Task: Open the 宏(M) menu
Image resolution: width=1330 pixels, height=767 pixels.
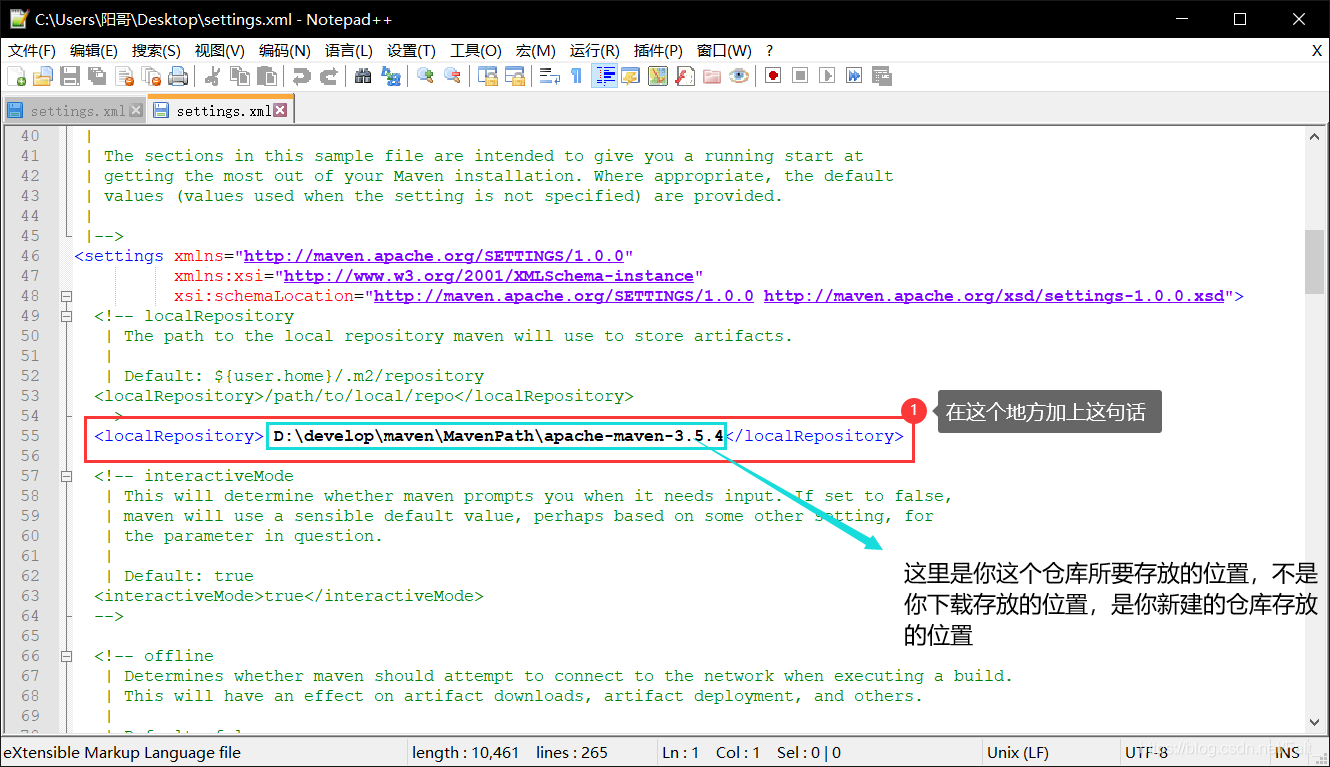Action: pos(535,50)
